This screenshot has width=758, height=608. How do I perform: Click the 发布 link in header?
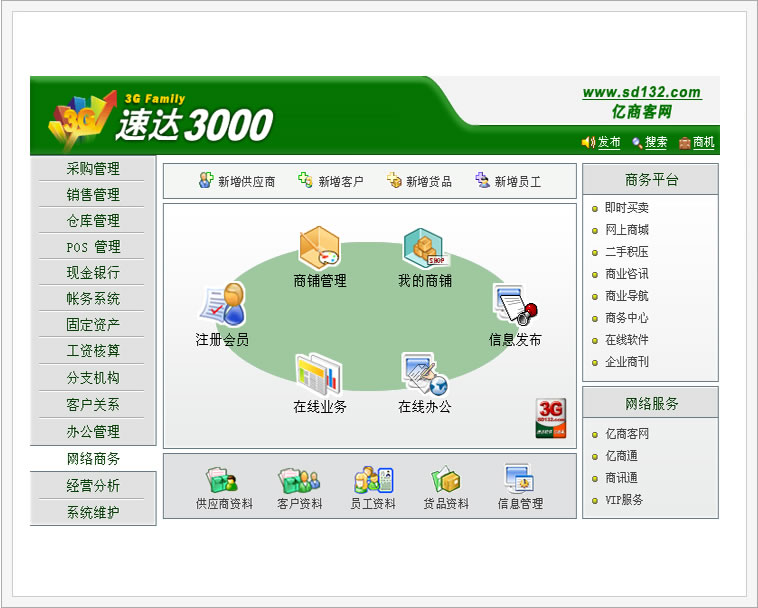point(609,143)
